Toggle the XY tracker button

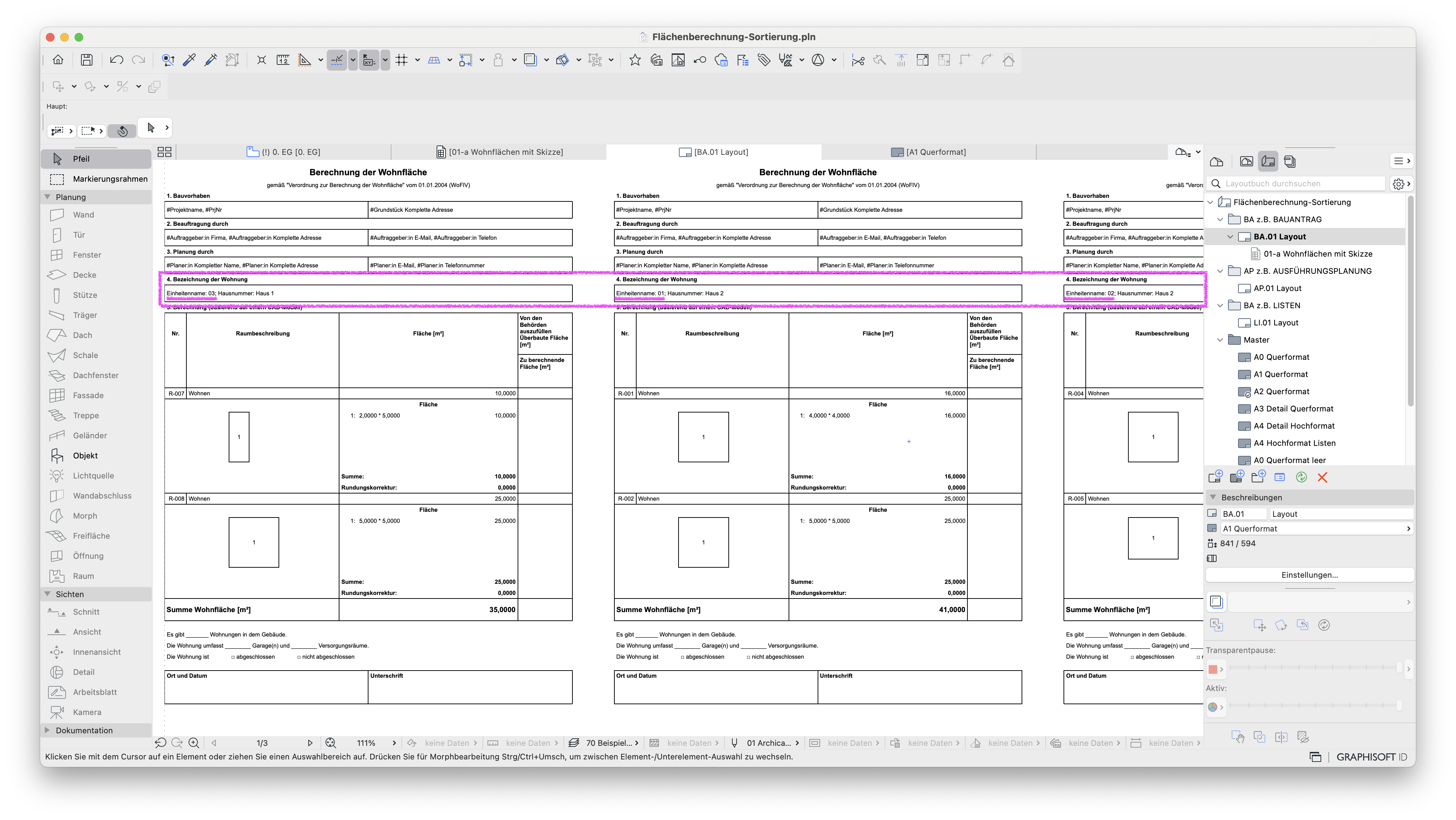click(x=369, y=60)
